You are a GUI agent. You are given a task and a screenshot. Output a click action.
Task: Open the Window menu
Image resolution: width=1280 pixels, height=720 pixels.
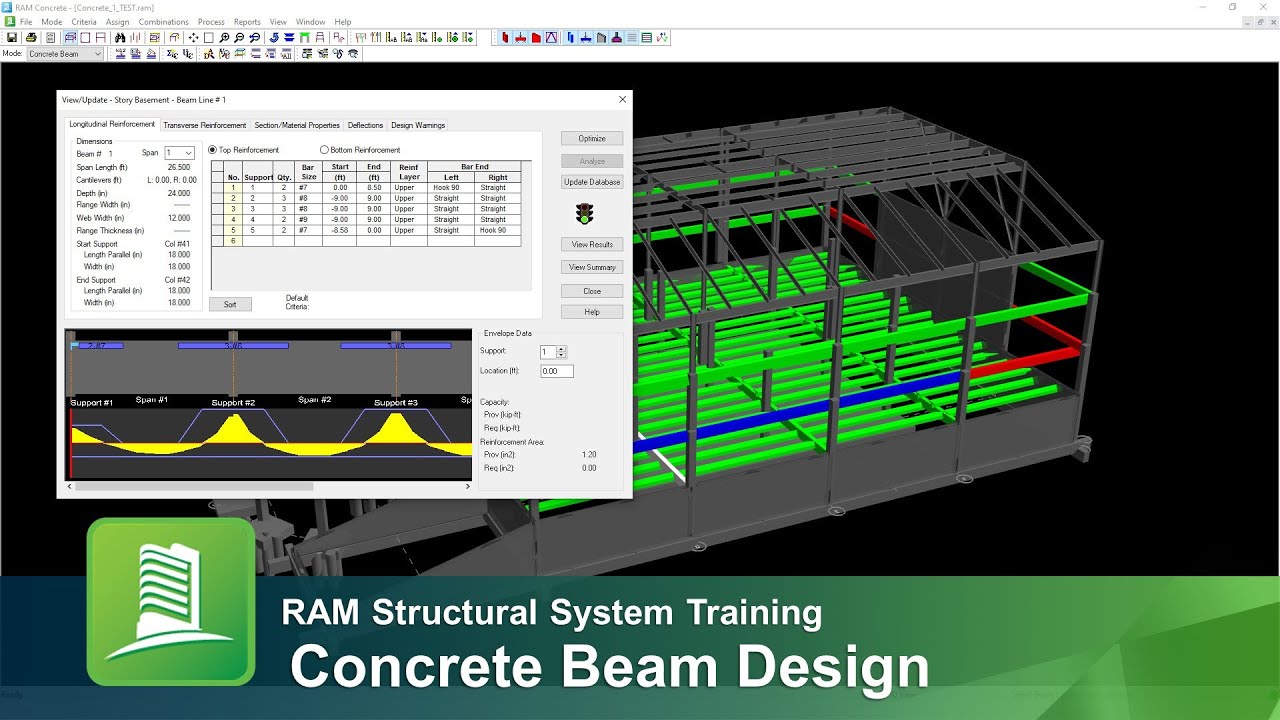311,22
